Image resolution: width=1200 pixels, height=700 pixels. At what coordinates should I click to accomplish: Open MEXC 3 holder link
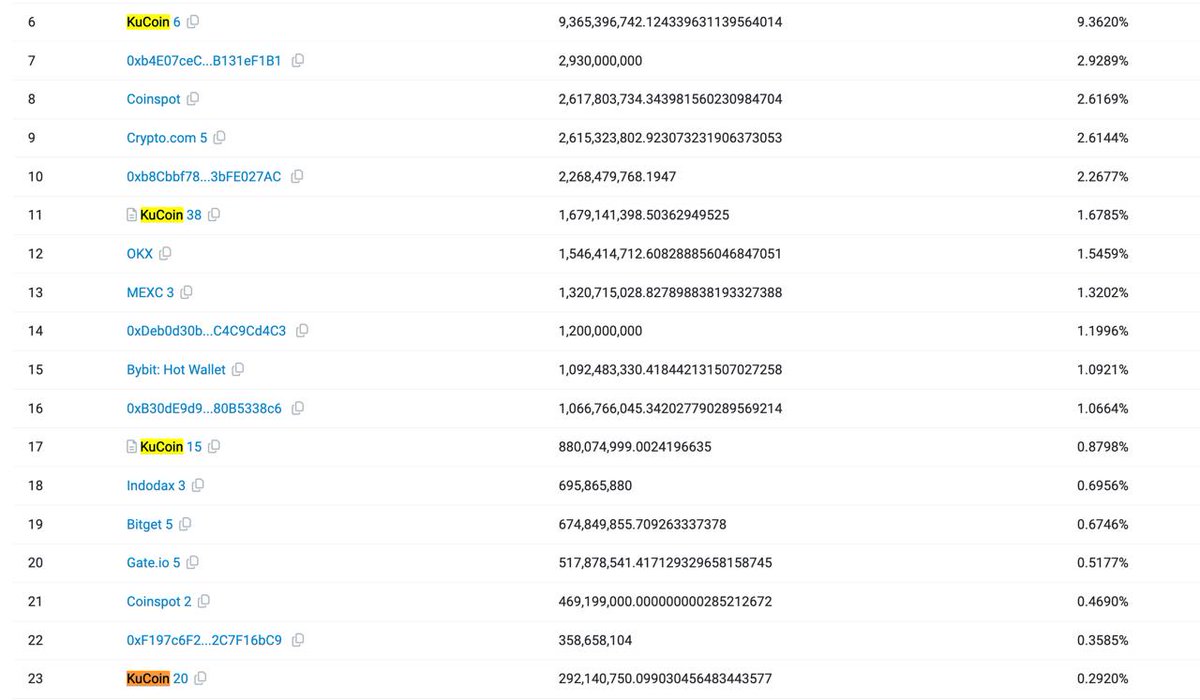click(150, 293)
